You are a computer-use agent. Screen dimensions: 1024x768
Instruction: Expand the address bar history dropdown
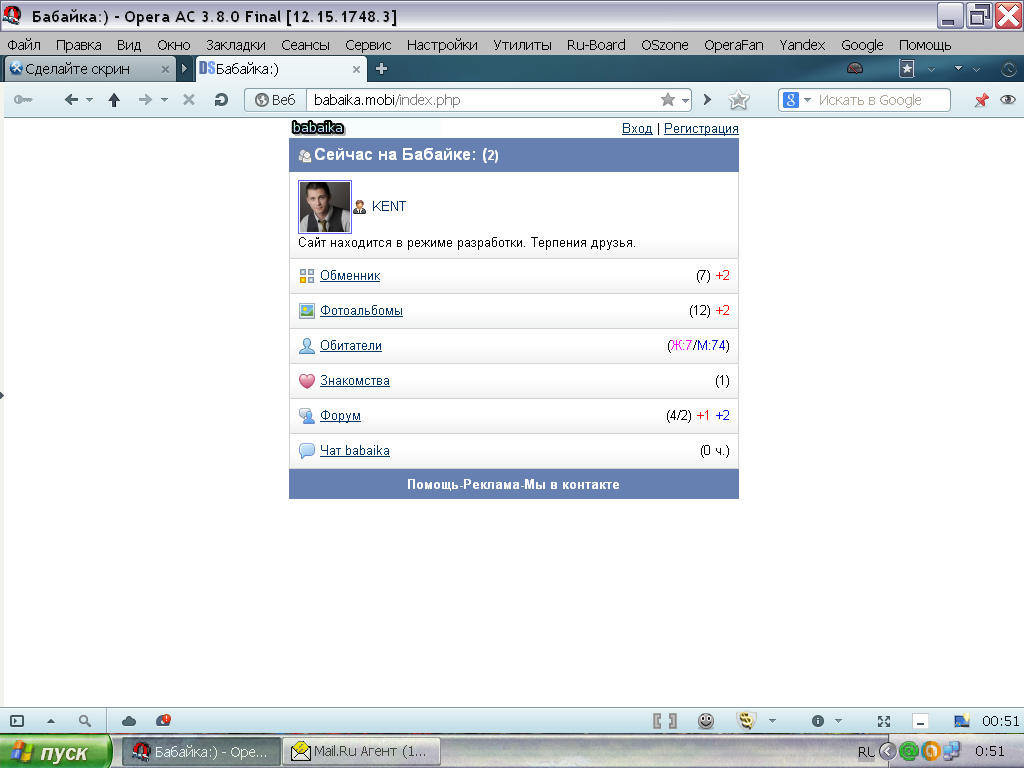[x=685, y=100]
